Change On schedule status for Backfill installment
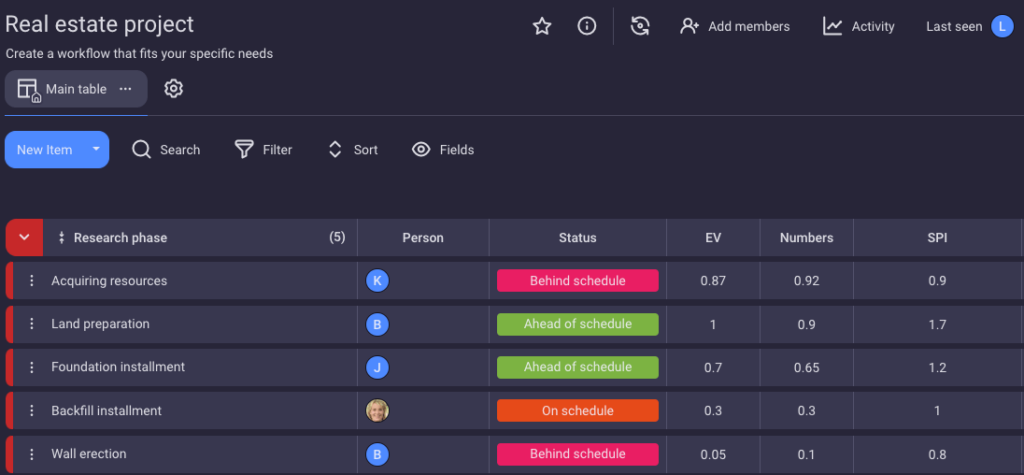Image resolution: width=1024 pixels, height=475 pixels. 577,411
